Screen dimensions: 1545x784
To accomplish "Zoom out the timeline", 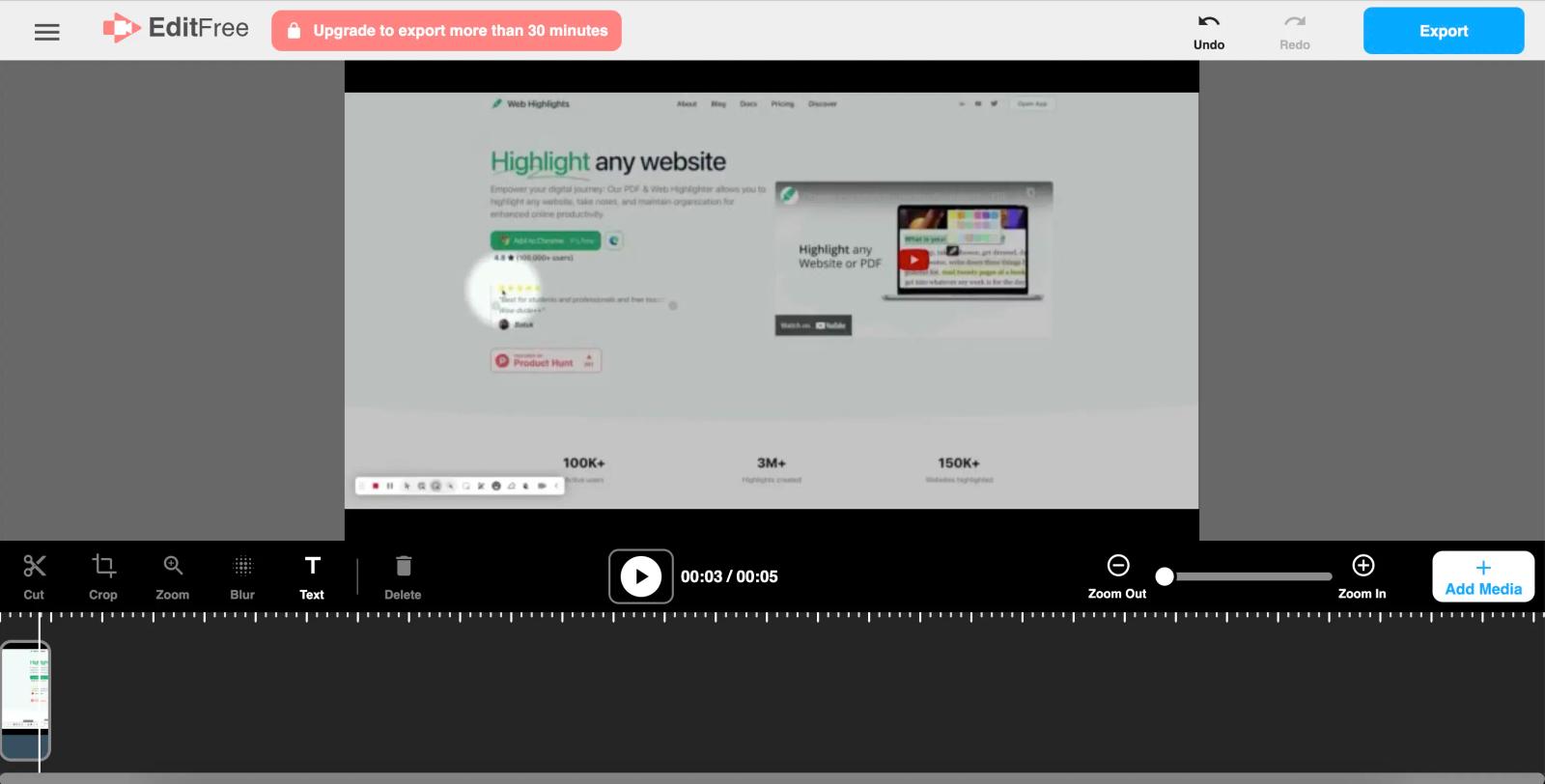I will pyautogui.click(x=1117, y=577).
